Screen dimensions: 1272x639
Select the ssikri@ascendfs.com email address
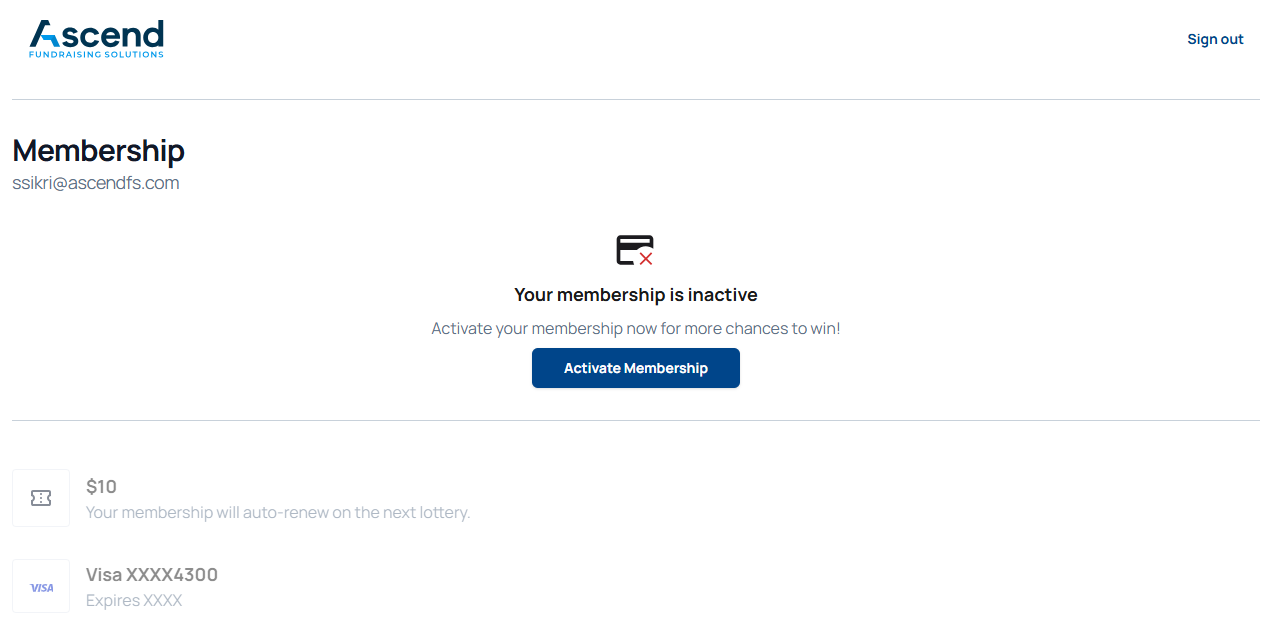pyautogui.click(x=96, y=183)
